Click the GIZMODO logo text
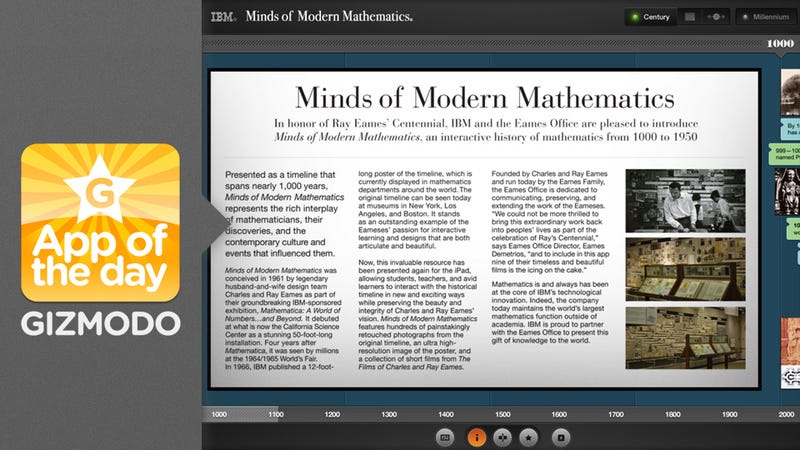The image size is (800, 450). (x=101, y=324)
